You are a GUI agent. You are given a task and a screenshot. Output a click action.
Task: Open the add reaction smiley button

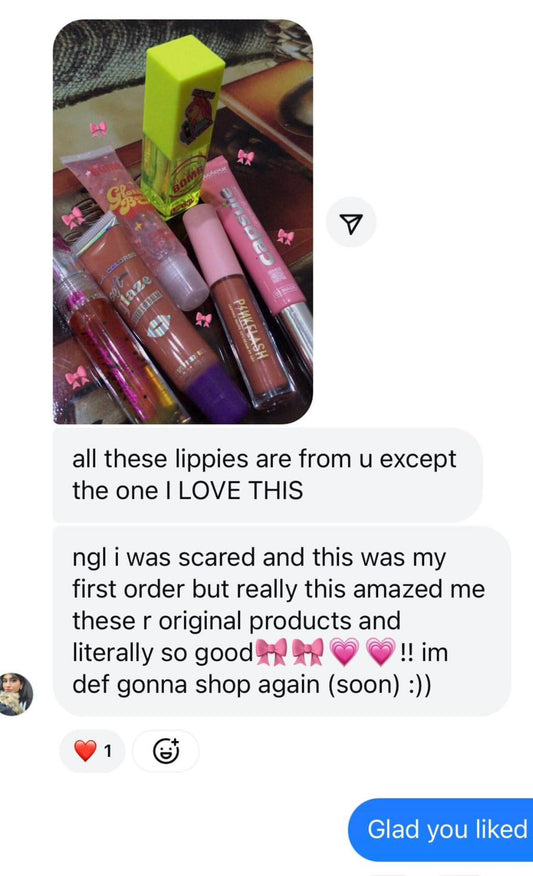(166, 750)
